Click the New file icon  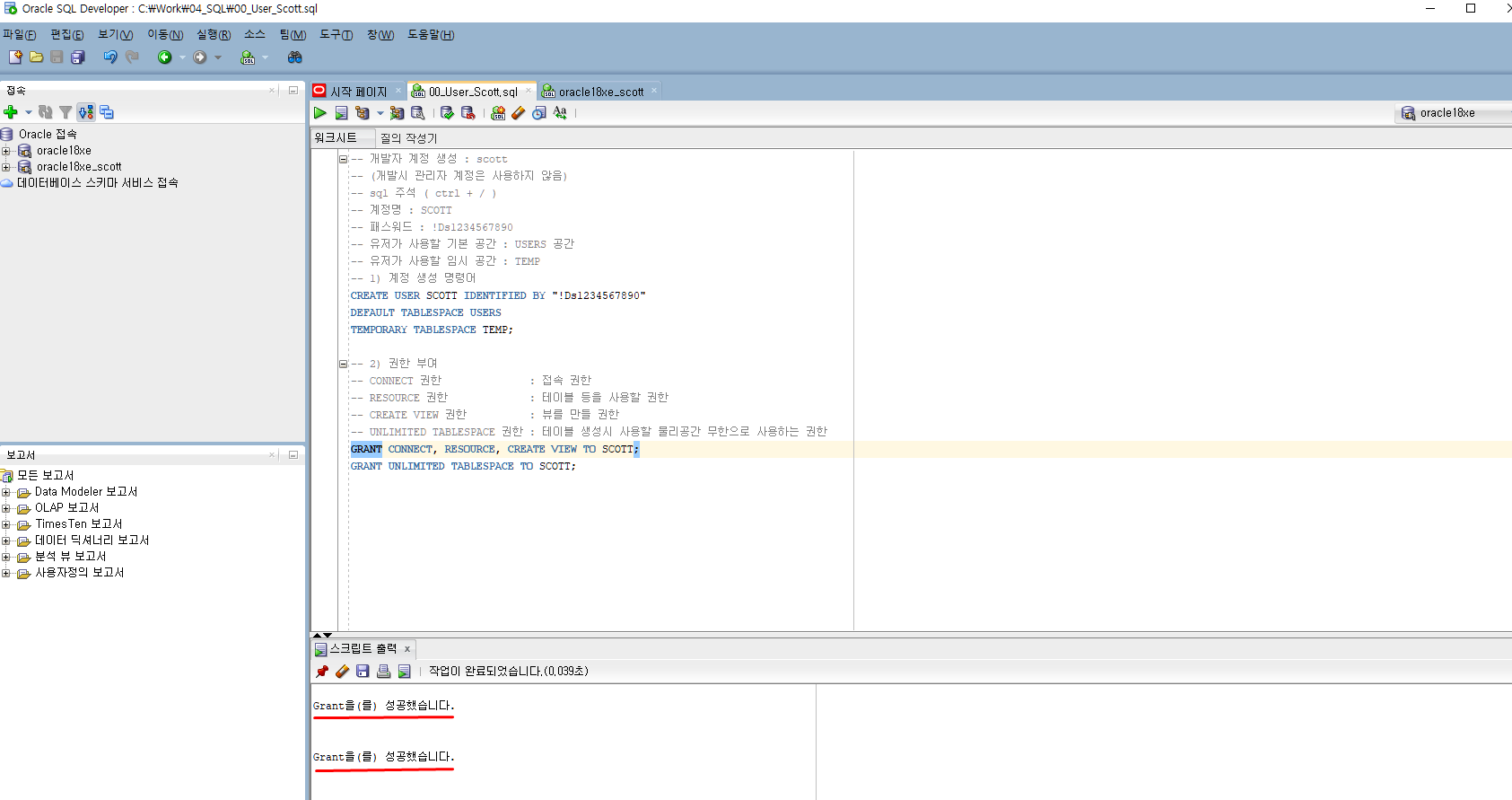click(15, 57)
